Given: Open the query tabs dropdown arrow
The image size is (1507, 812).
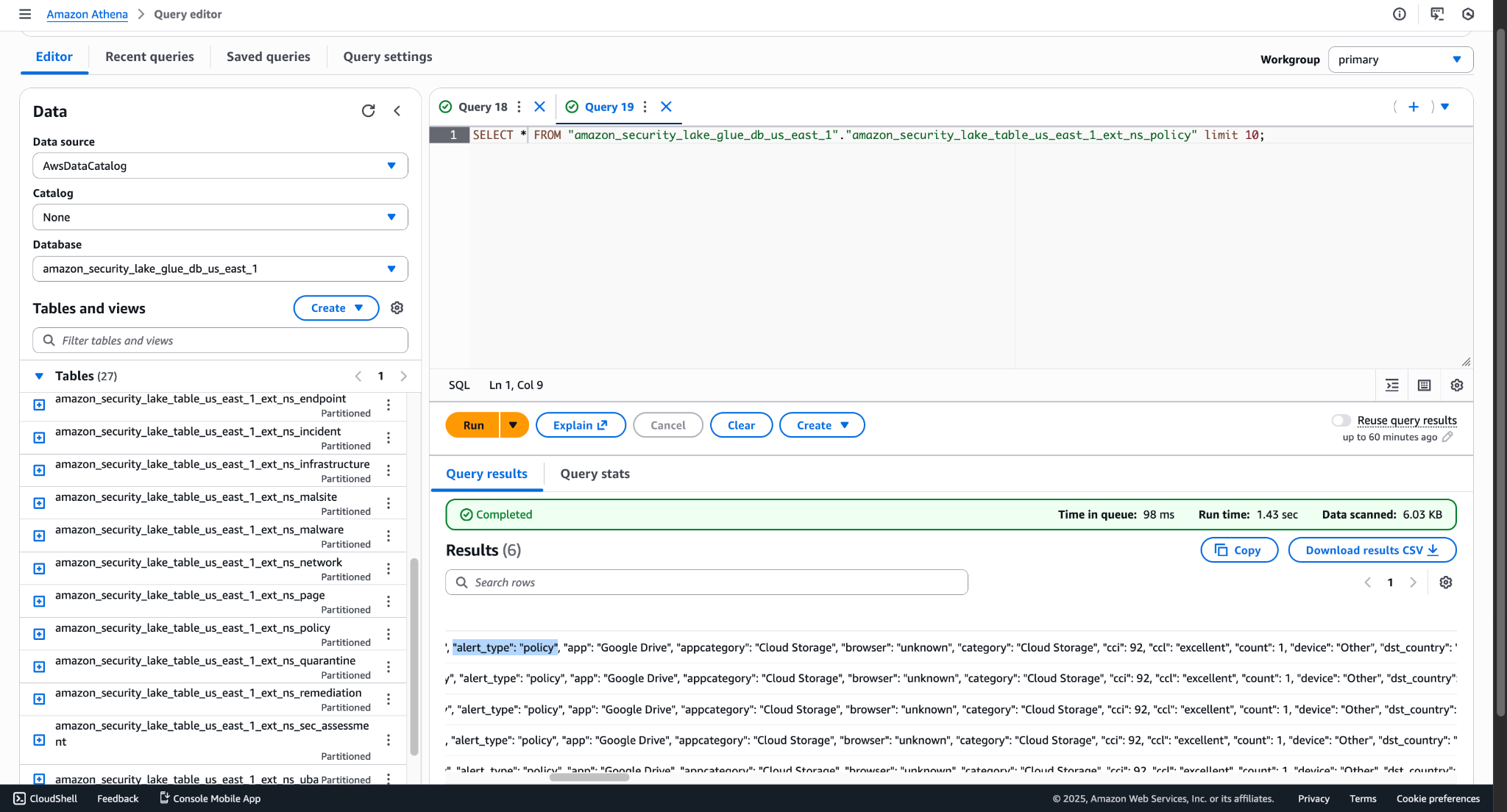Looking at the screenshot, I should (x=1445, y=107).
